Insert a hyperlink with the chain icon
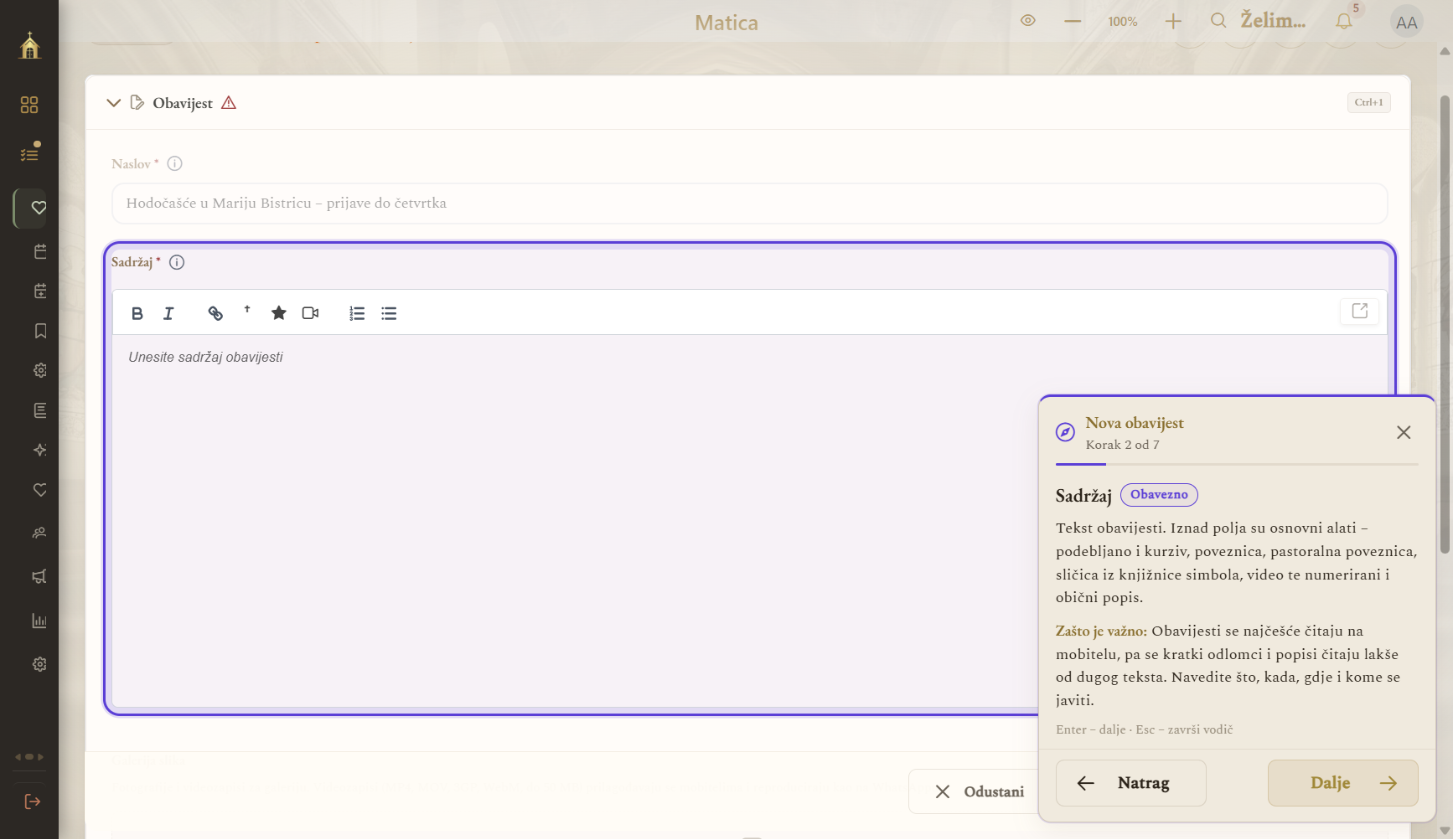The width and height of the screenshot is (1453, 840). [215, 313]
